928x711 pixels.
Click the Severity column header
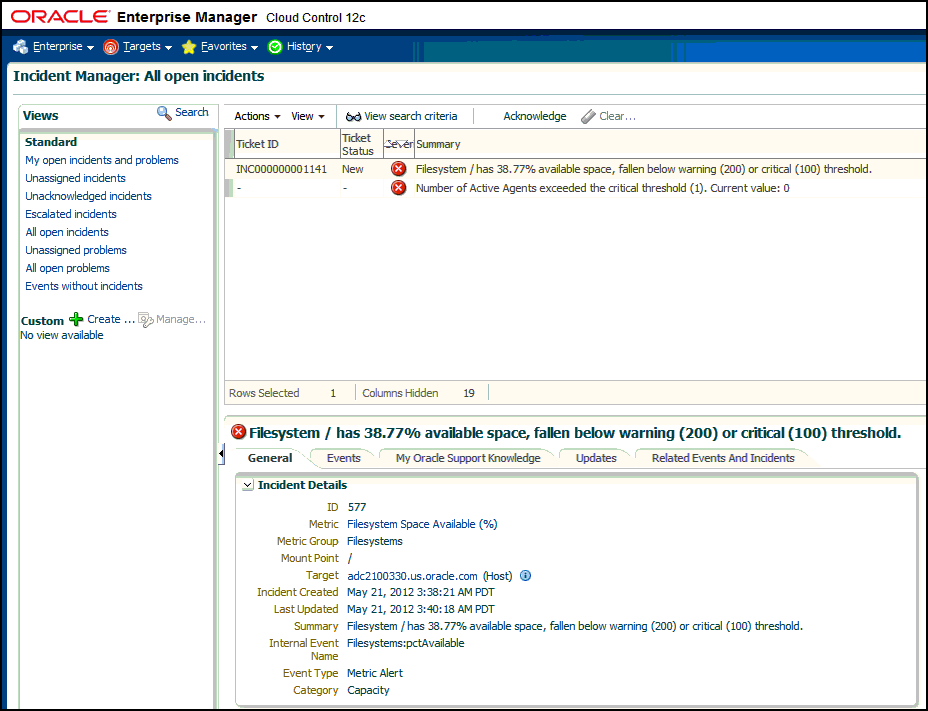click(x=398, y=144)
